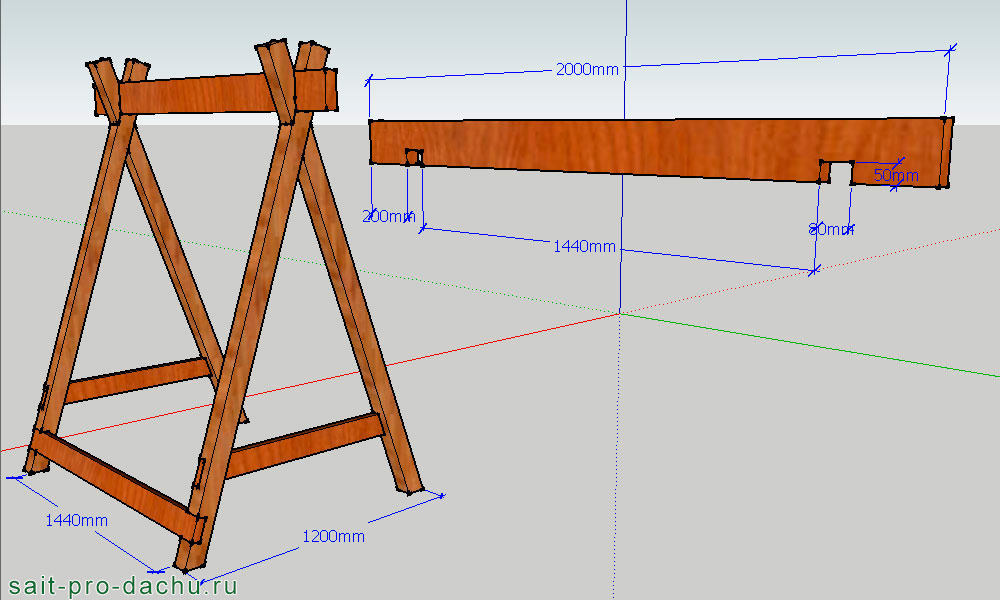Click the small square notch in the beam
Image resolution: width=1000 pixels, height=600 pixels.
point(412,157)
